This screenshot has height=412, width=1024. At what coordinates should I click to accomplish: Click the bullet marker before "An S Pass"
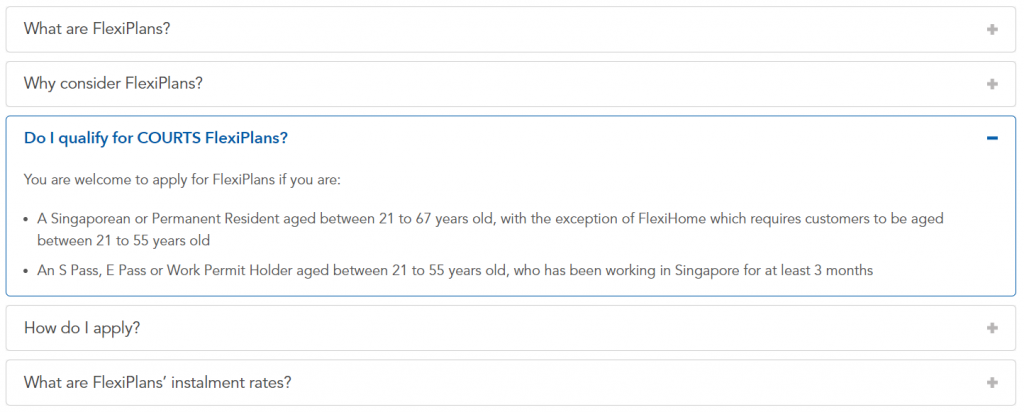26,271
